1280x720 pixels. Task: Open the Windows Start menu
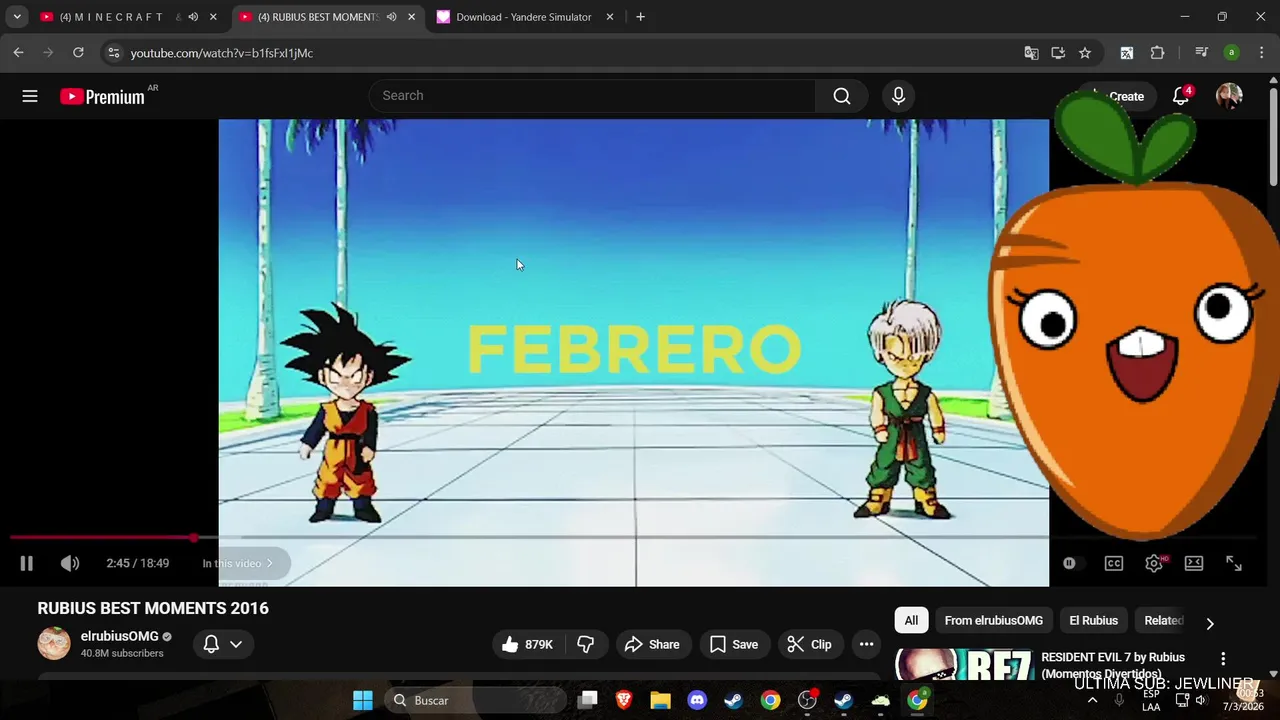[363, 700]
